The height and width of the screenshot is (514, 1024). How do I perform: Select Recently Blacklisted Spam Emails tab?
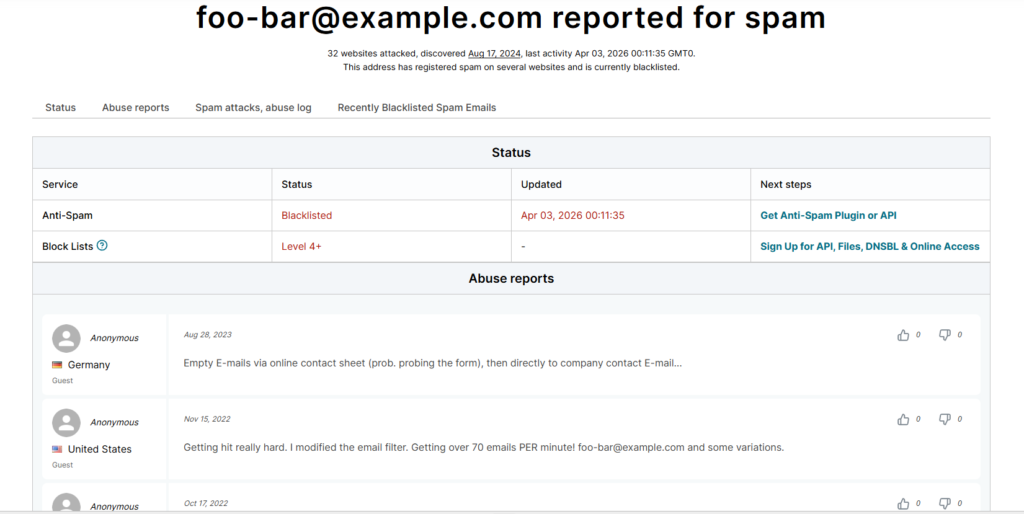(x=416, y=107)
